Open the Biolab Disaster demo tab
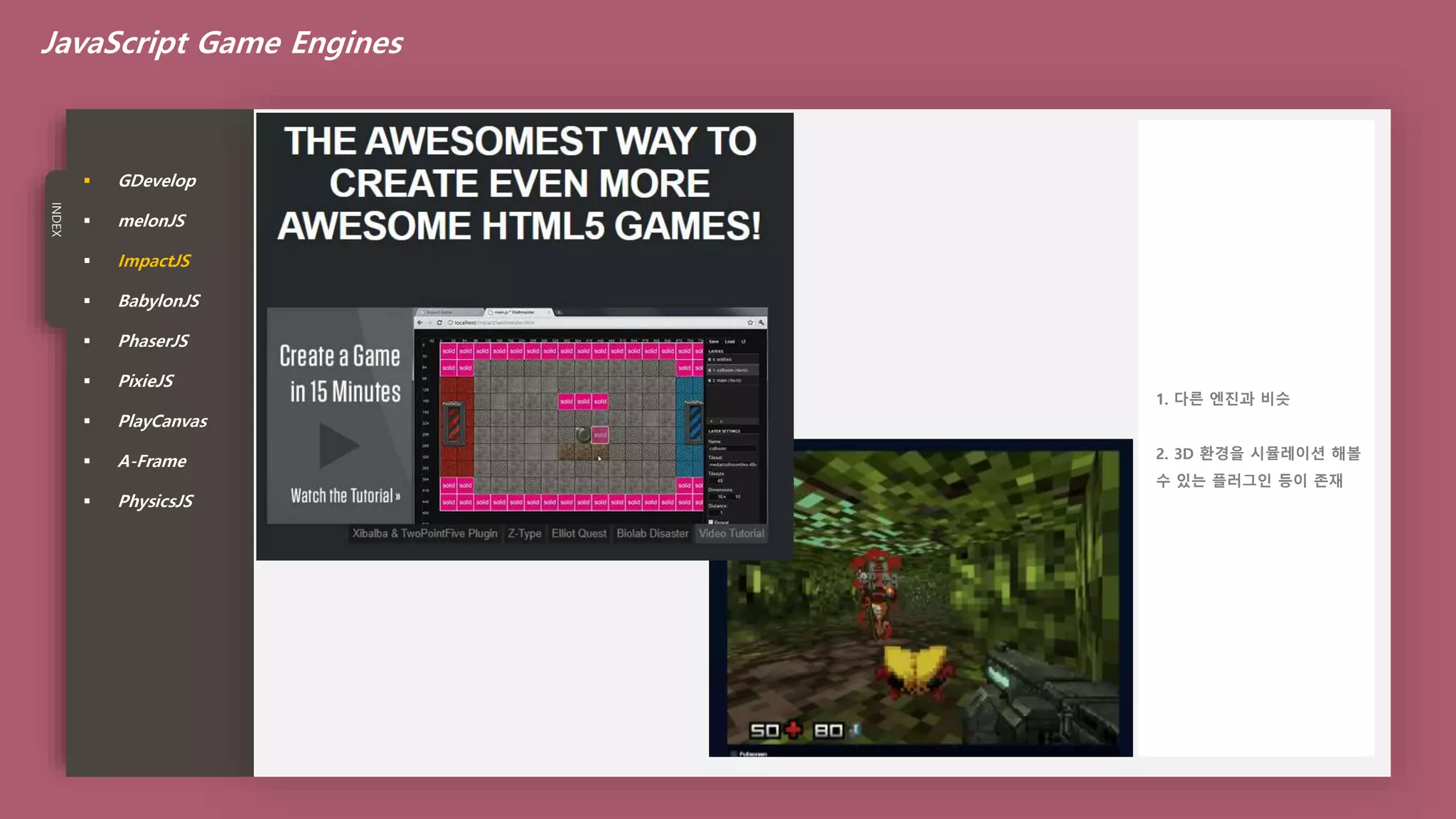Screen dimensions: 1456x819 (x=652, y=533)
